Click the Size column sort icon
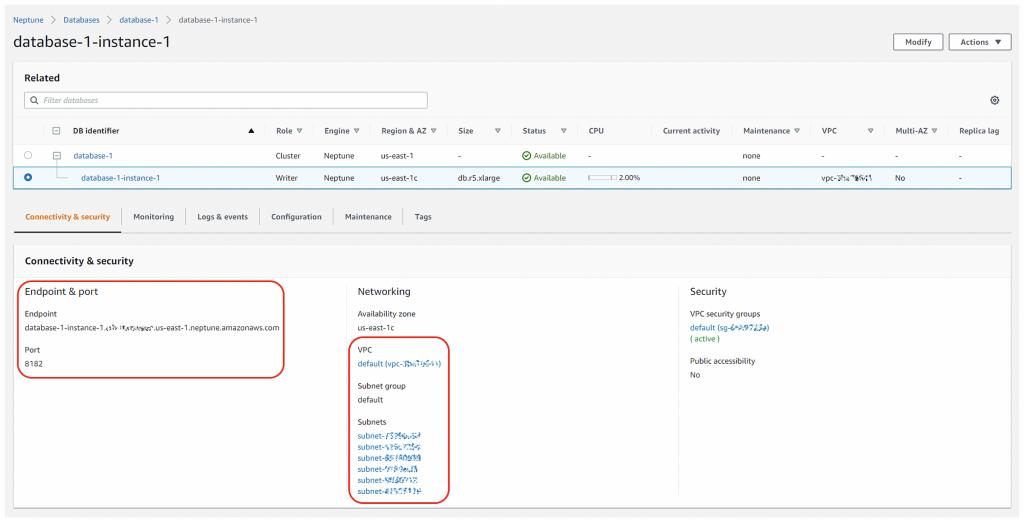1024x520 pixels. point(497,131)
